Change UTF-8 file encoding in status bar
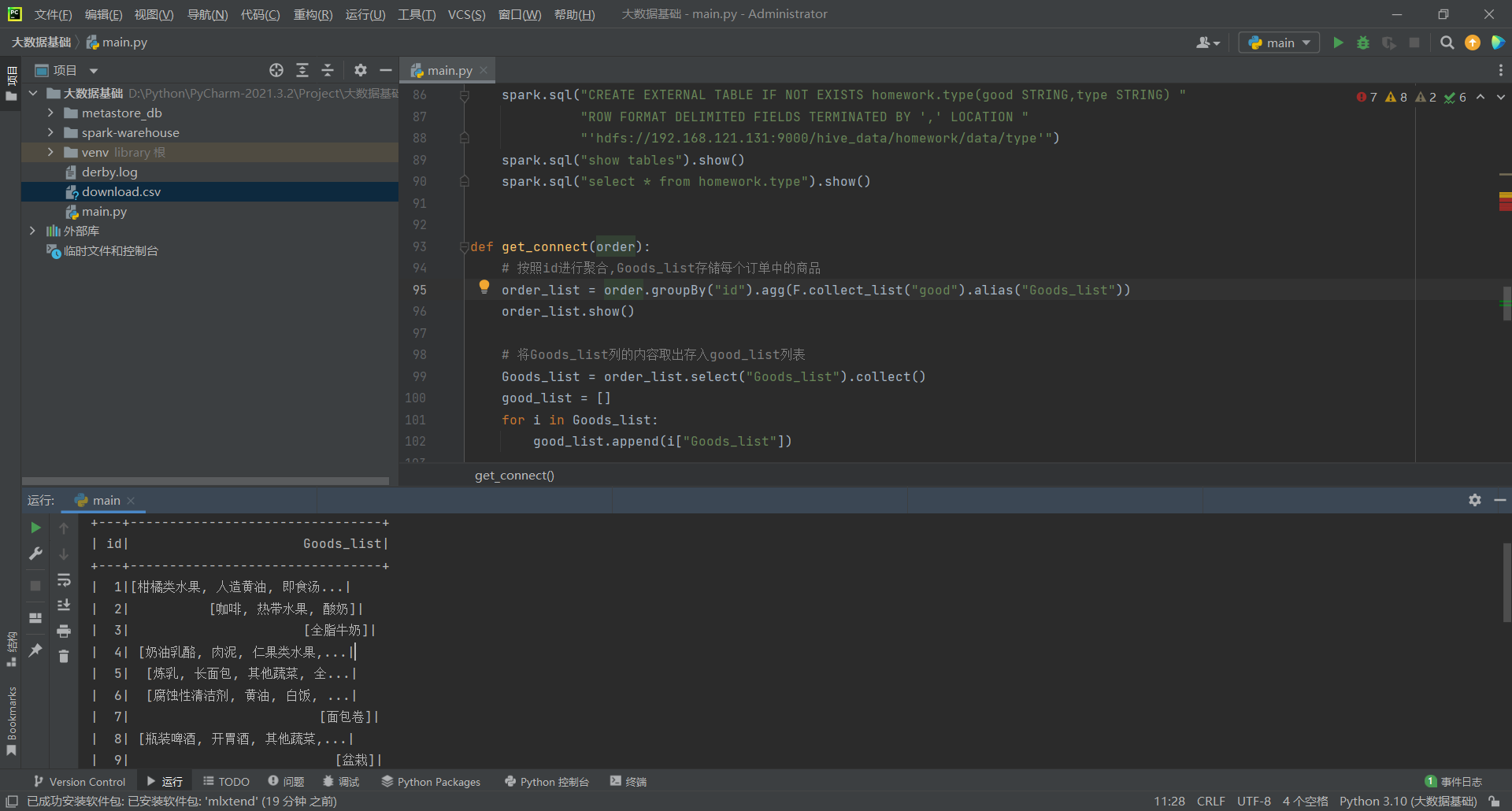Image resolution: width=1512 pixels, height=811 pixels. 1254,801
